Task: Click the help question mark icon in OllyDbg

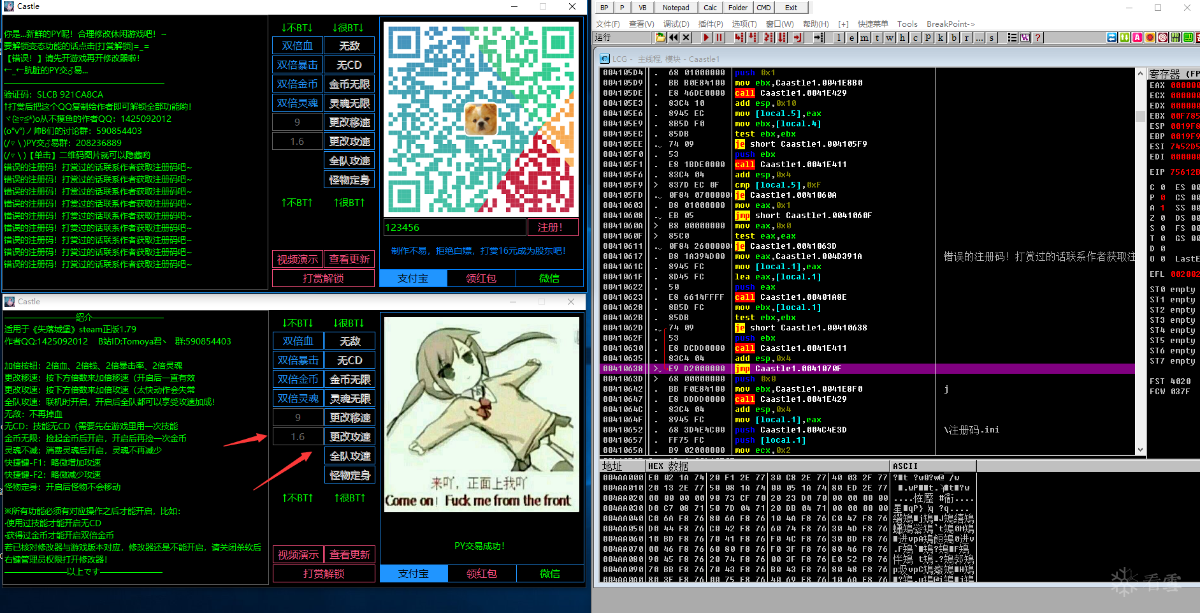Action: [1037, 37]
